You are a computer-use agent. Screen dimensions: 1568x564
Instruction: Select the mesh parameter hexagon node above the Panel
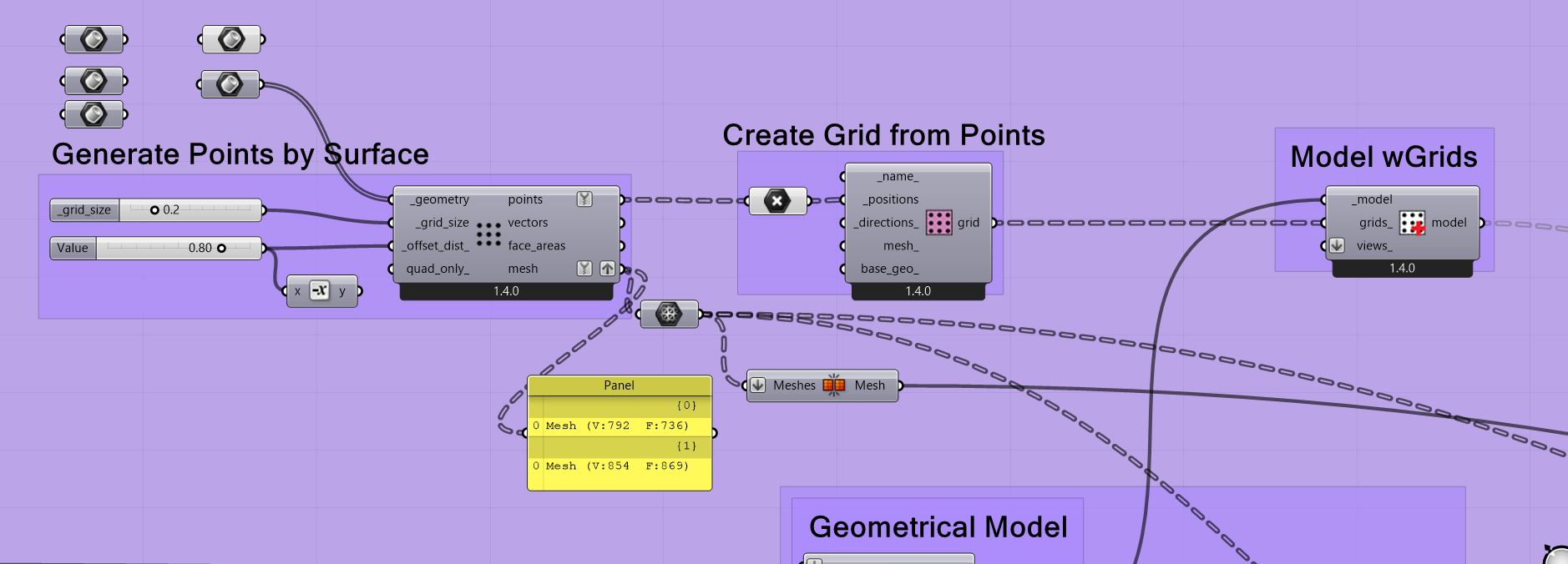pyautogui.click(x=669, y=315)
